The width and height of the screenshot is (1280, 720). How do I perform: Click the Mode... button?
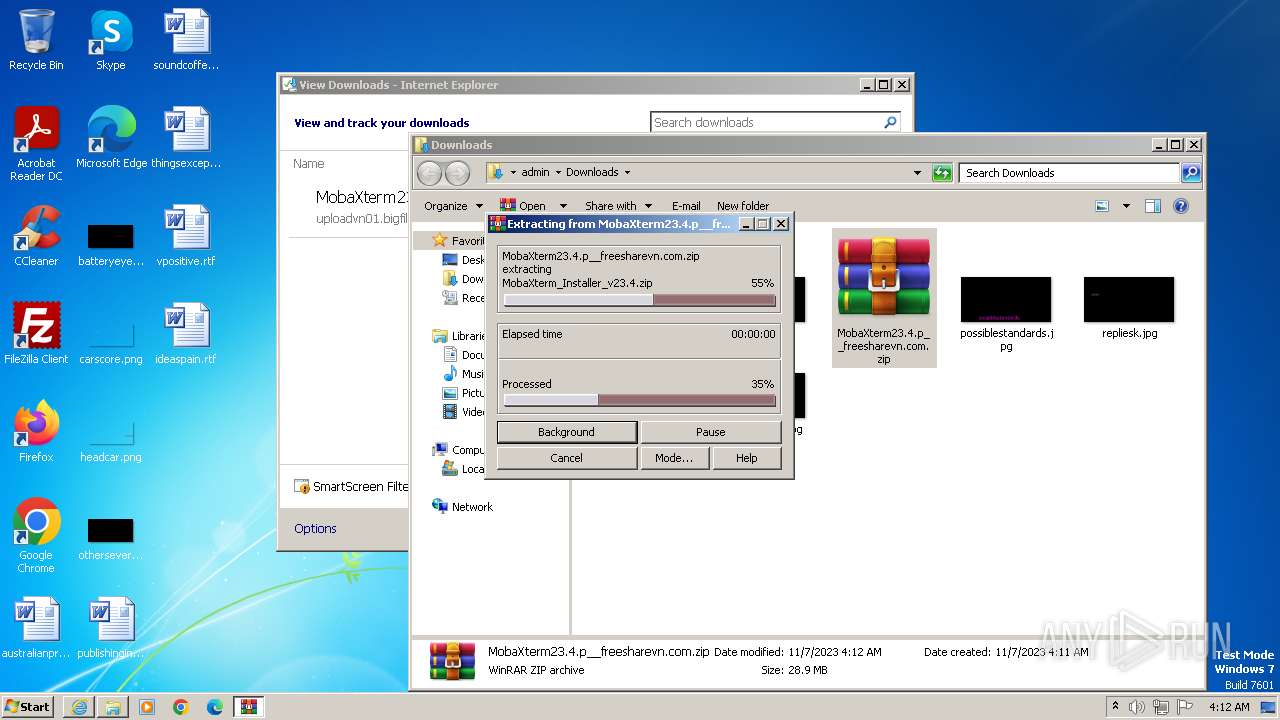click(x=674, y=458)
